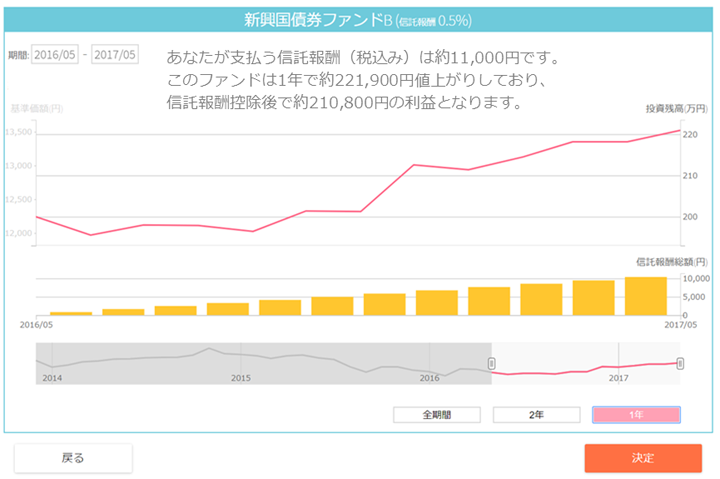Select the highlighted 1年 range button
The image size is (720, 479).
[x=636, y=414]
